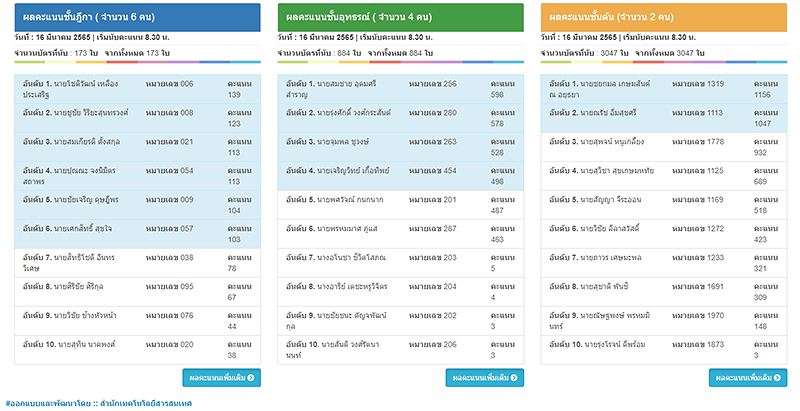Click the row with หมายเลข 201
This screenshot has width=800, height=411.
pos(400,205)
